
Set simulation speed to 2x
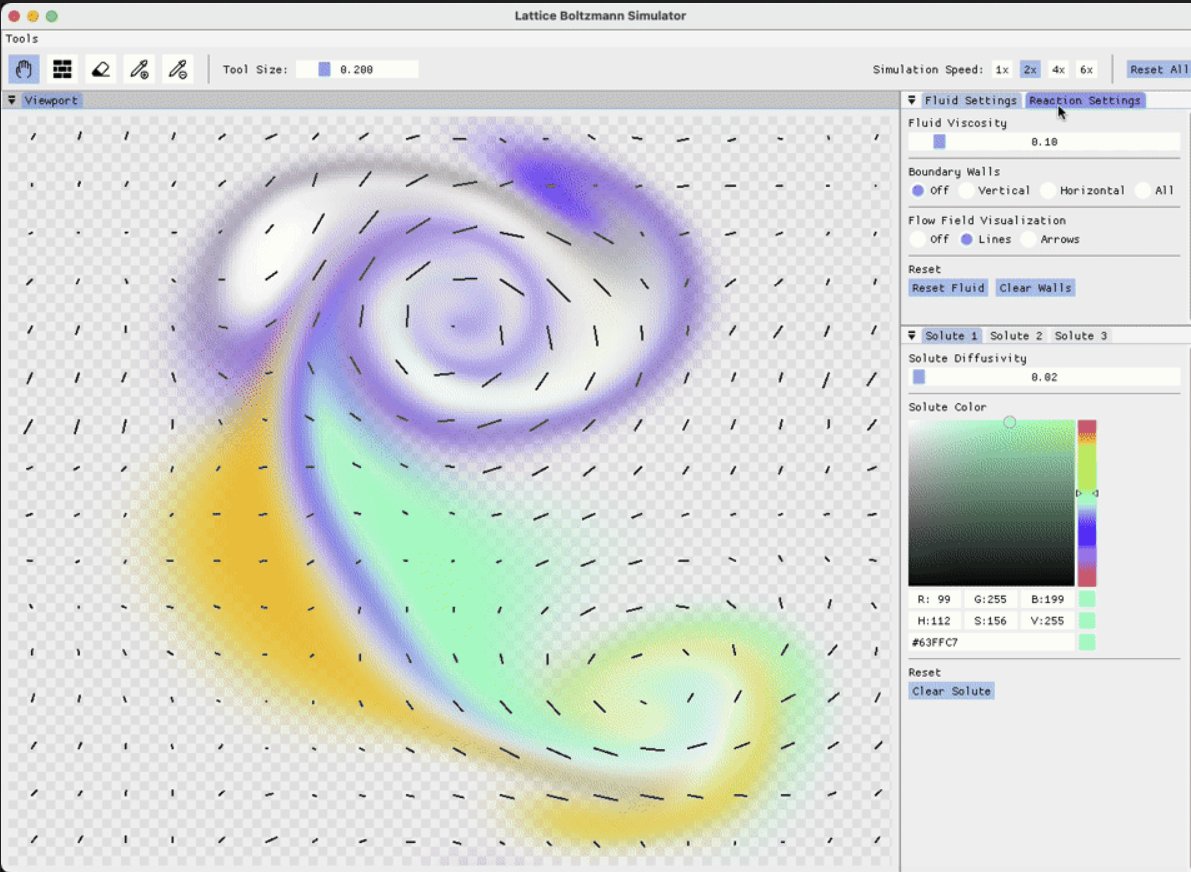(1030, 69)
